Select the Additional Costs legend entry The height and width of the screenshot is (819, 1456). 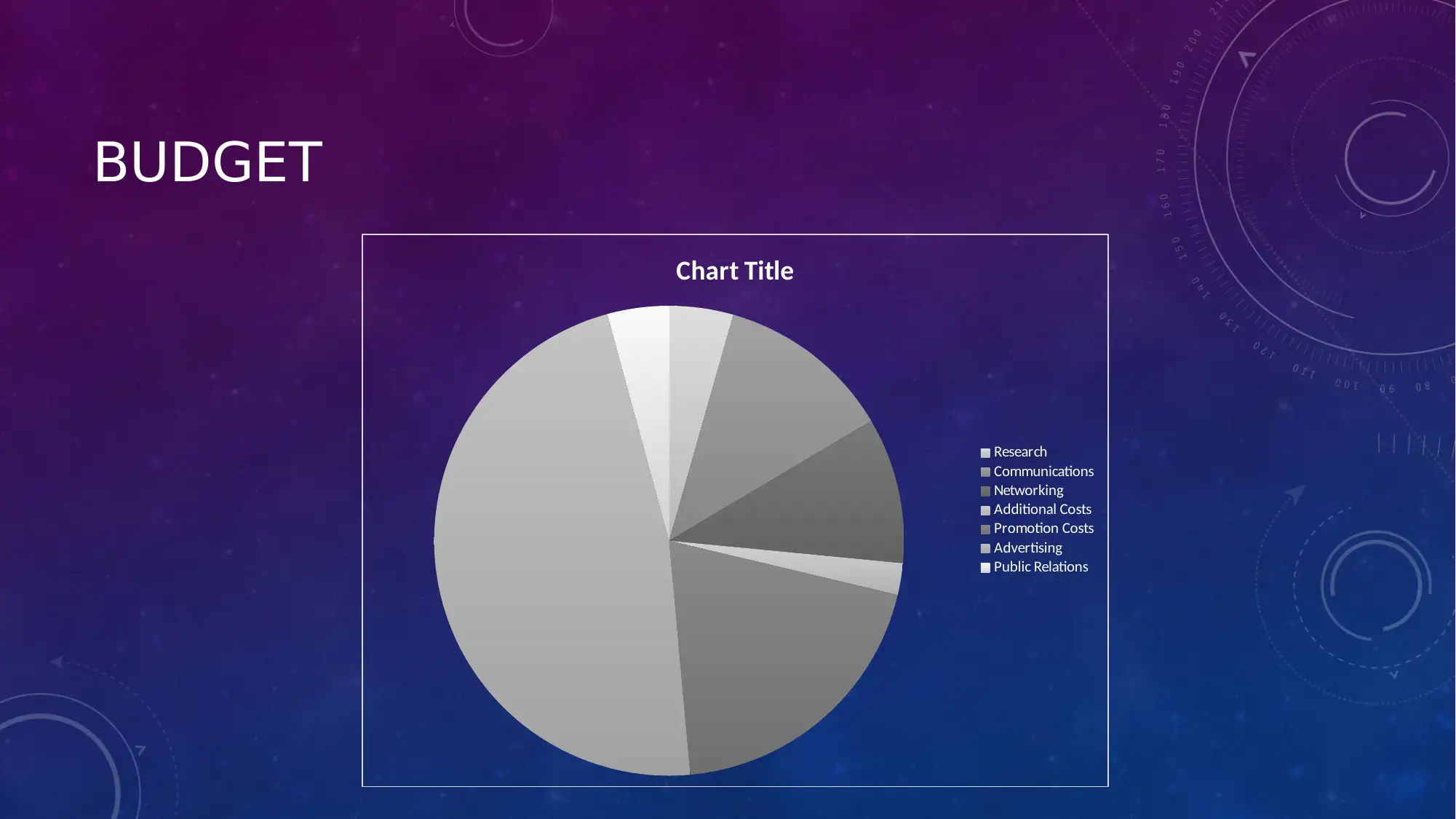pos(1035,510)
